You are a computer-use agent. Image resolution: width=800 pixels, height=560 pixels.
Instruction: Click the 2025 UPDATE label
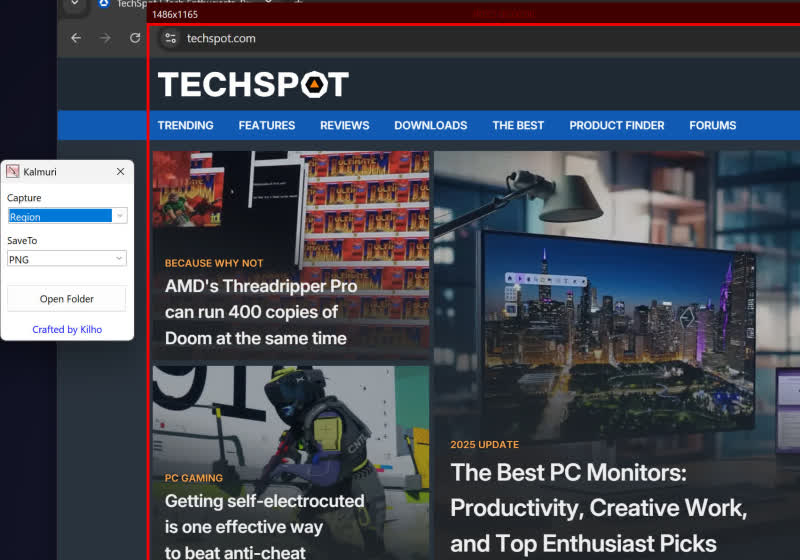coord(484,445)
